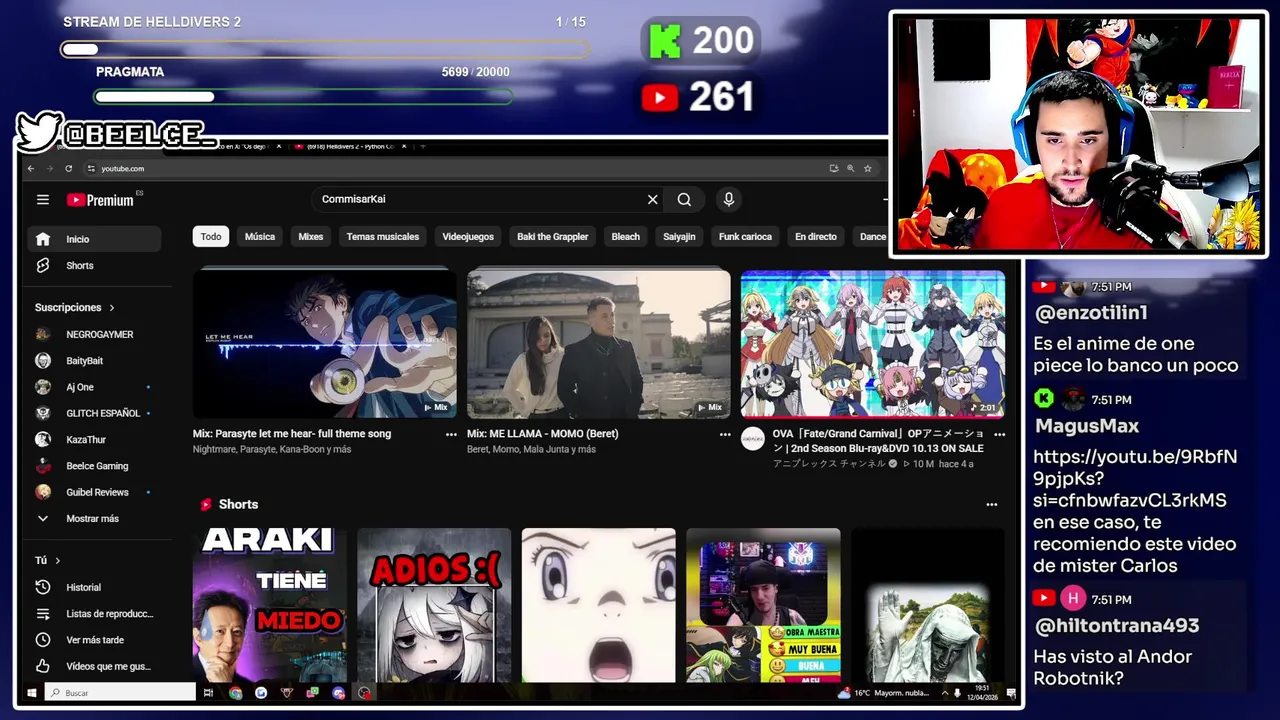Screen dimensions: 1280x720
Task: Open Task View on the taskbar
Action: coord(208,692)
